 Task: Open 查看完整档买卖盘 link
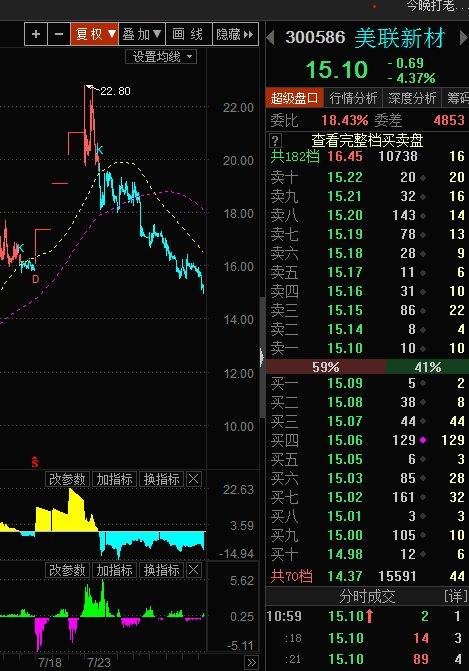point(367,140)
